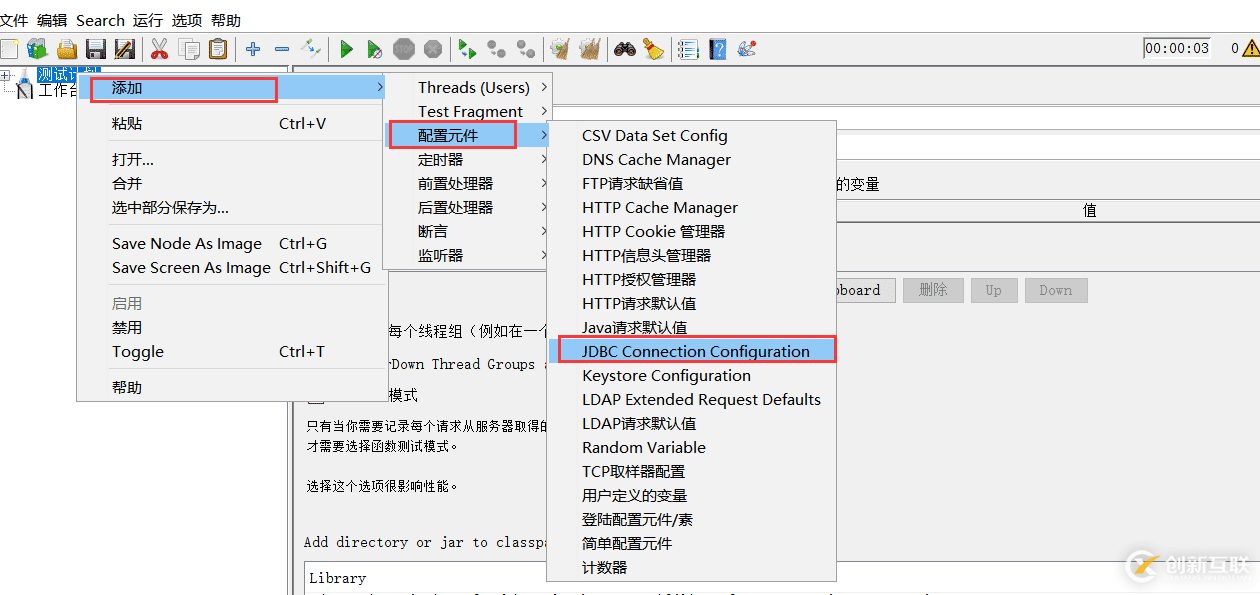Expand the 前置处理器 submenu

(467, 184)
